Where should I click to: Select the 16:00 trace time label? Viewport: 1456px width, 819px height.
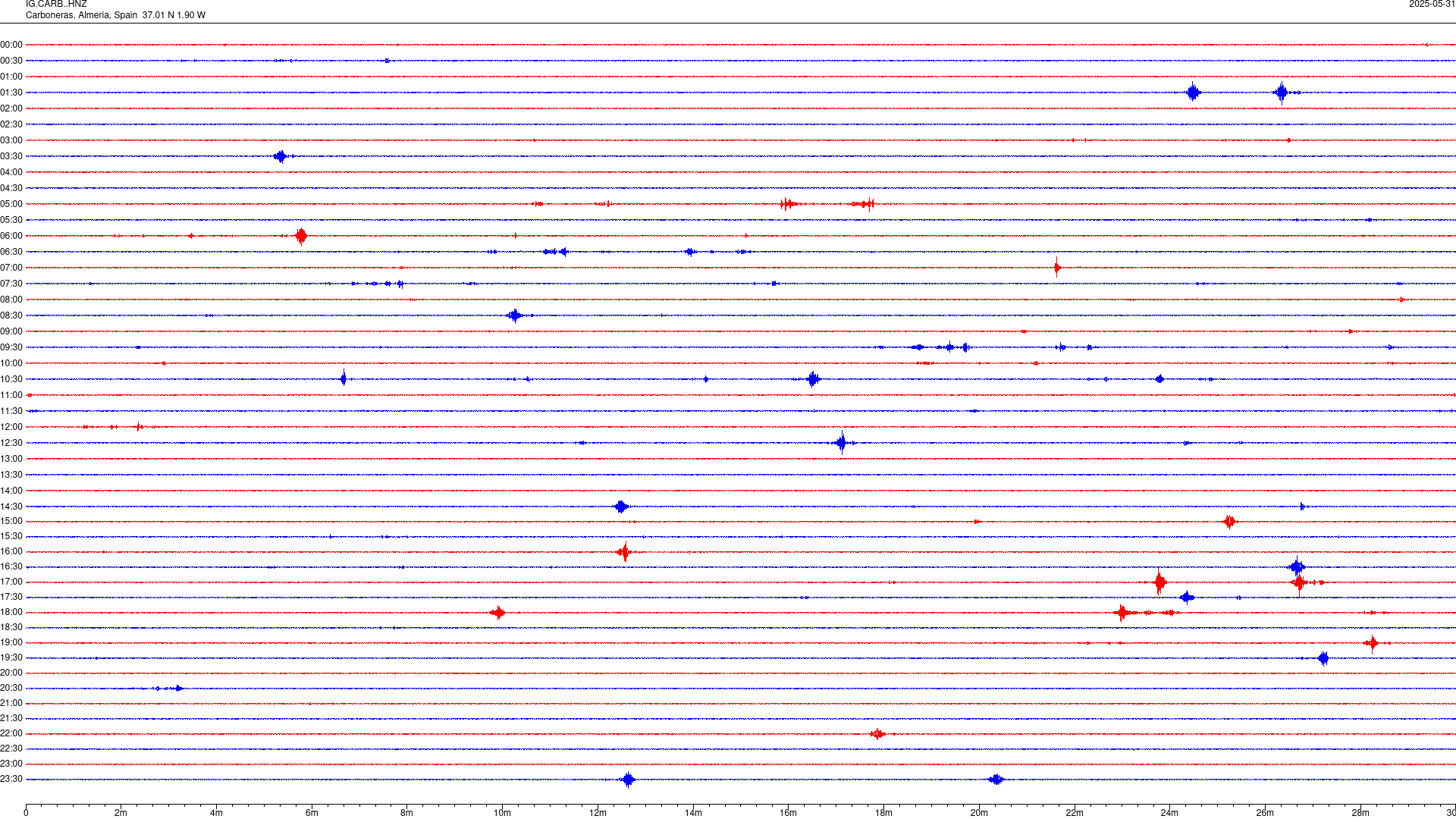11,551
